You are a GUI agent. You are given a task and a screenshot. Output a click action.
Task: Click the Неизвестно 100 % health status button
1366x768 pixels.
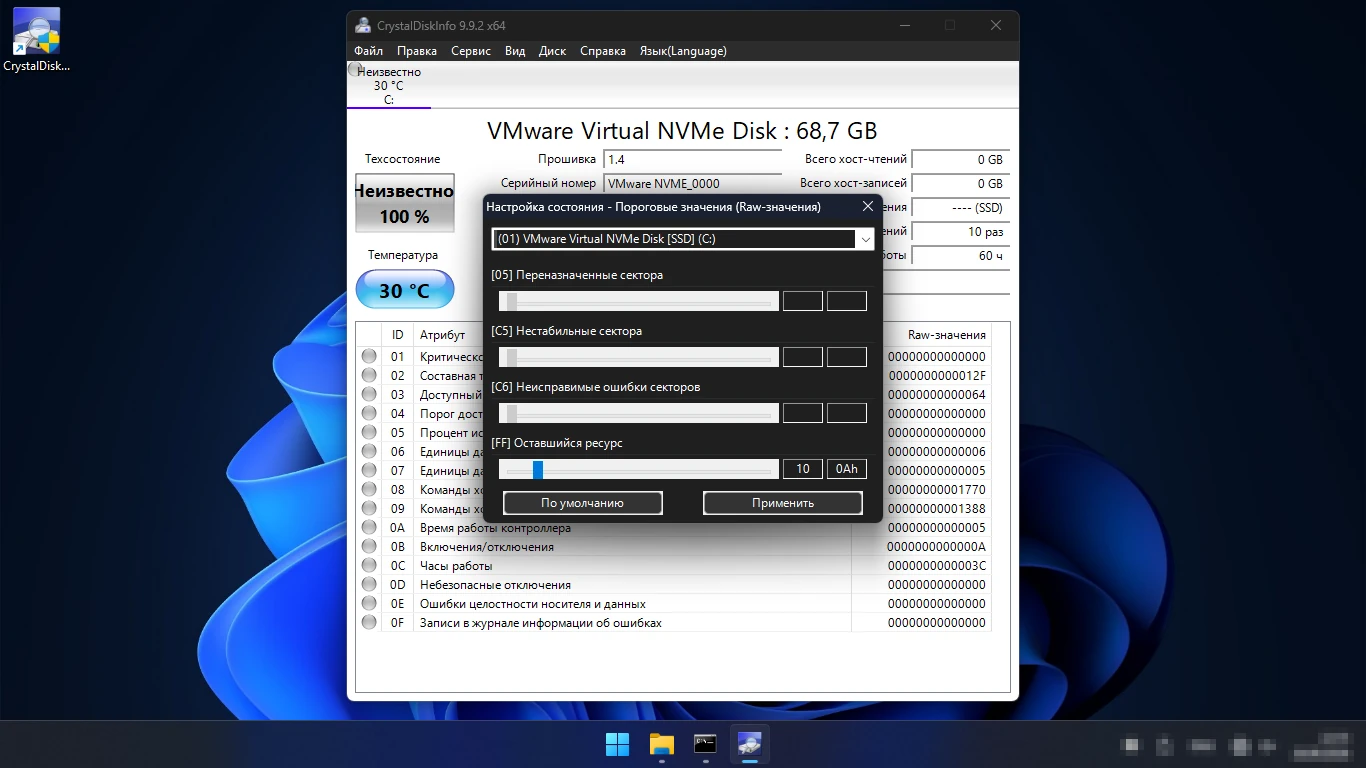(x=405, y=204)
